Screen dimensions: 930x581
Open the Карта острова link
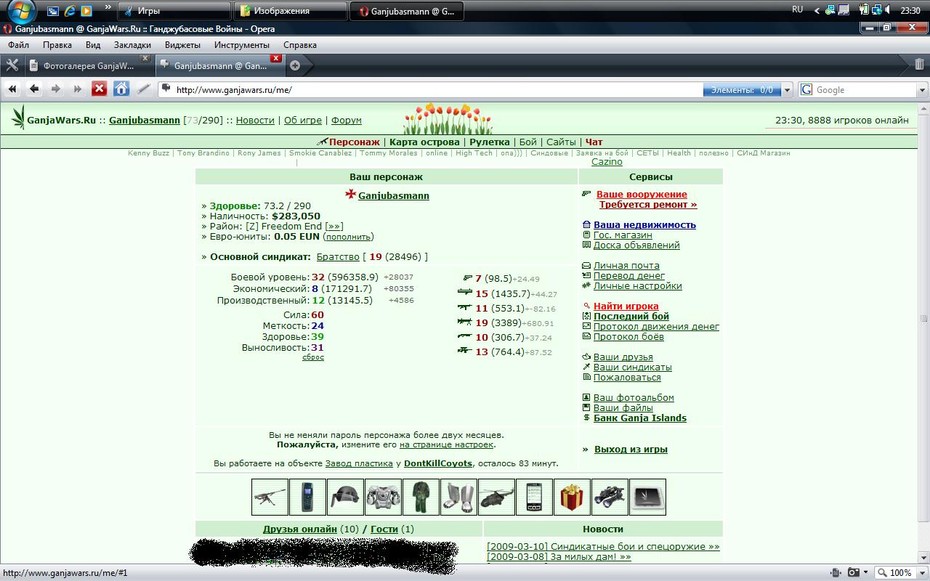tap(424, 142)
